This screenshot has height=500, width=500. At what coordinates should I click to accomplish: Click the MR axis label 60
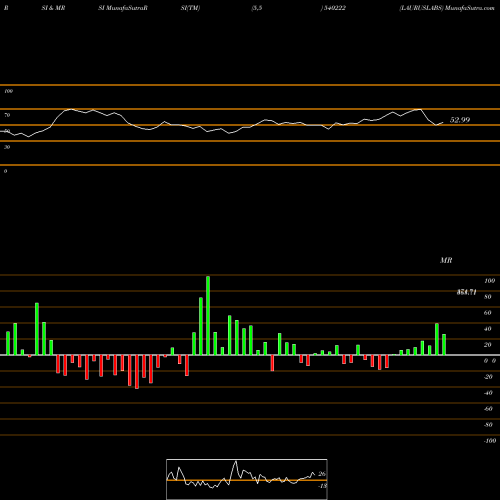(x=487, y=313)
